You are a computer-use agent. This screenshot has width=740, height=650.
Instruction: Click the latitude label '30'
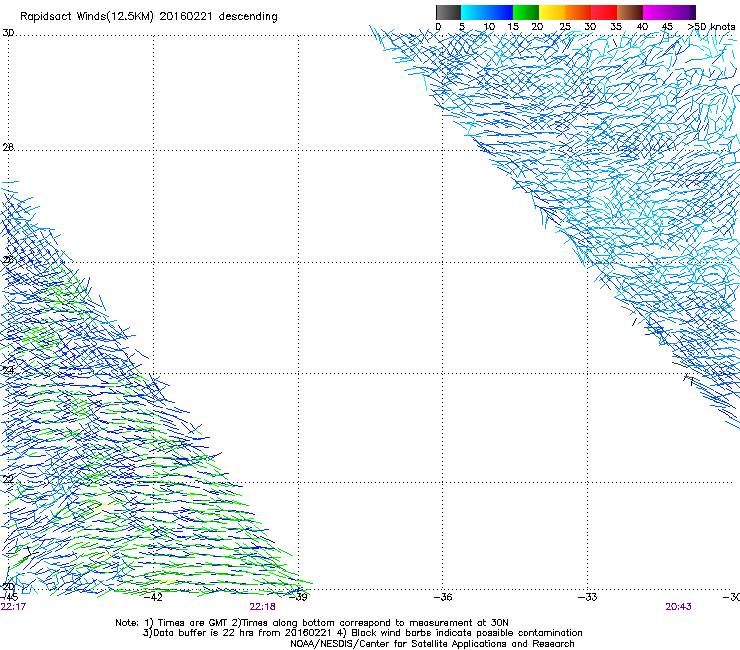8,33
